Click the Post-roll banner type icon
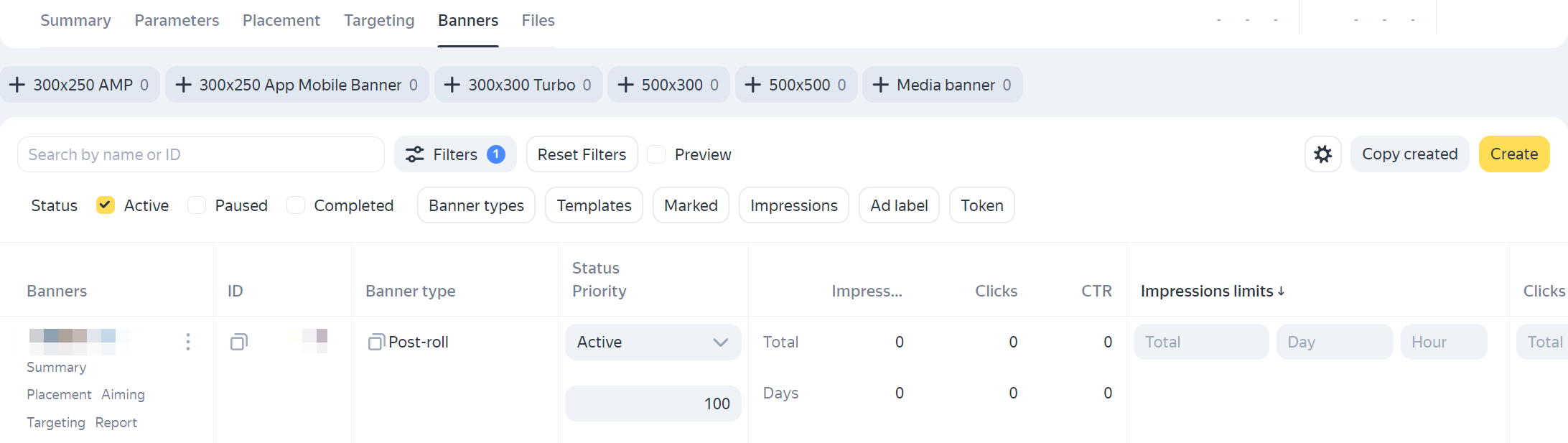Viewport: 1568px width, 443px height. (x=375, y=342)
